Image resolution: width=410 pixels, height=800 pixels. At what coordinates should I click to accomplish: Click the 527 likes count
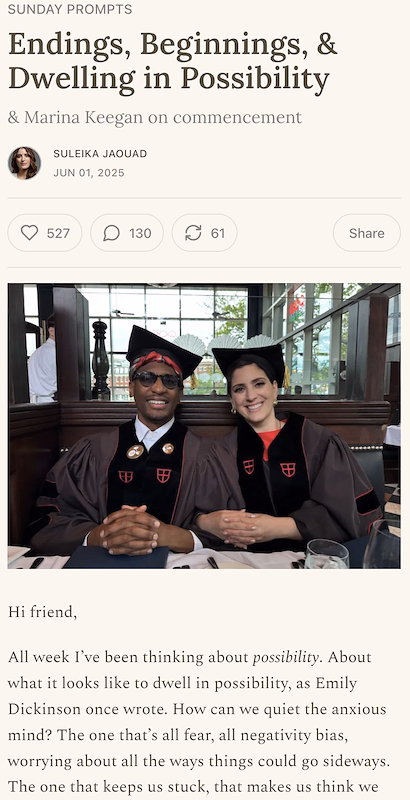tap(58, 233)
